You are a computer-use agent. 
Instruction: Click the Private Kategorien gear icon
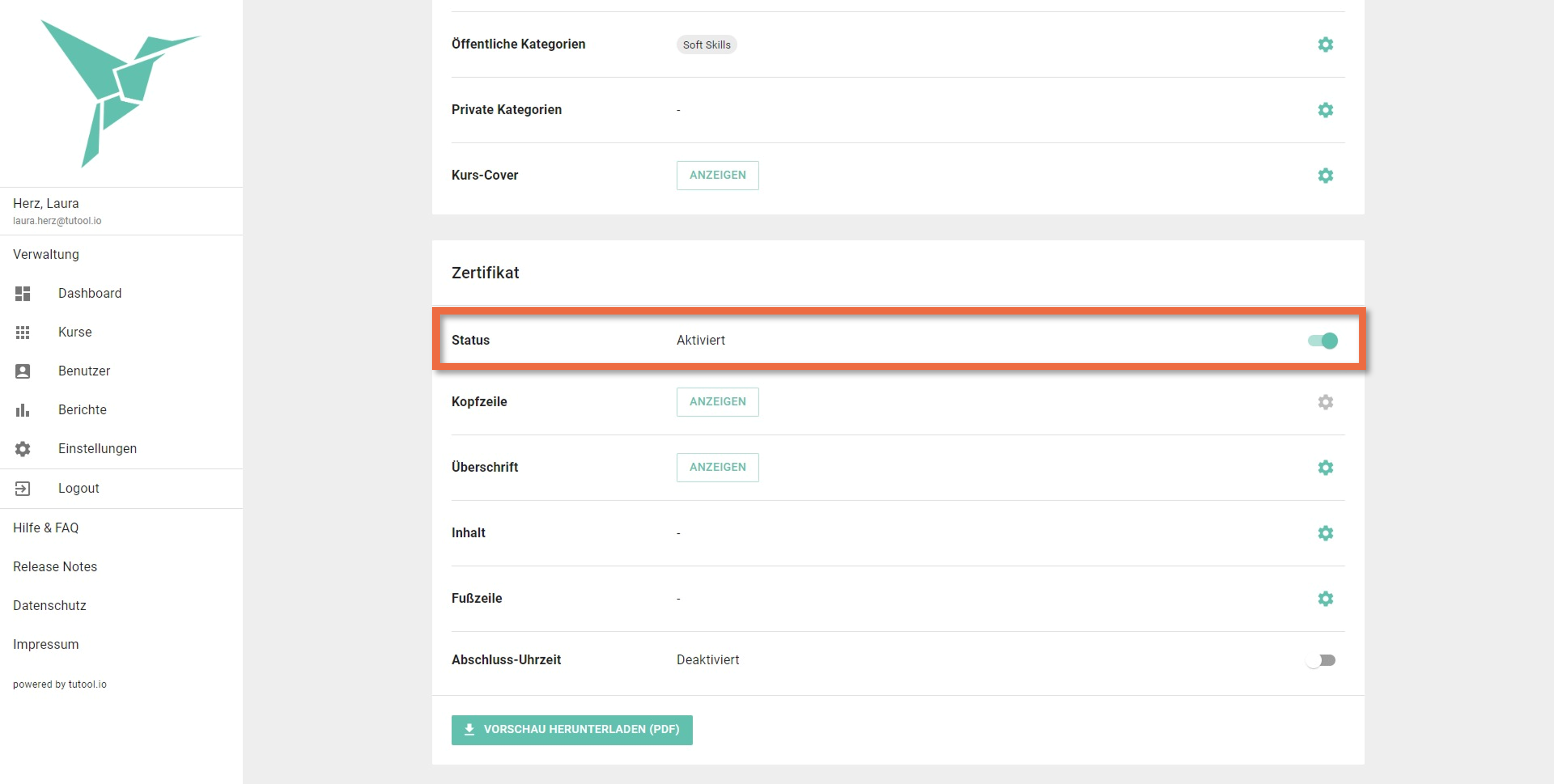click(x=1325, y=110)
